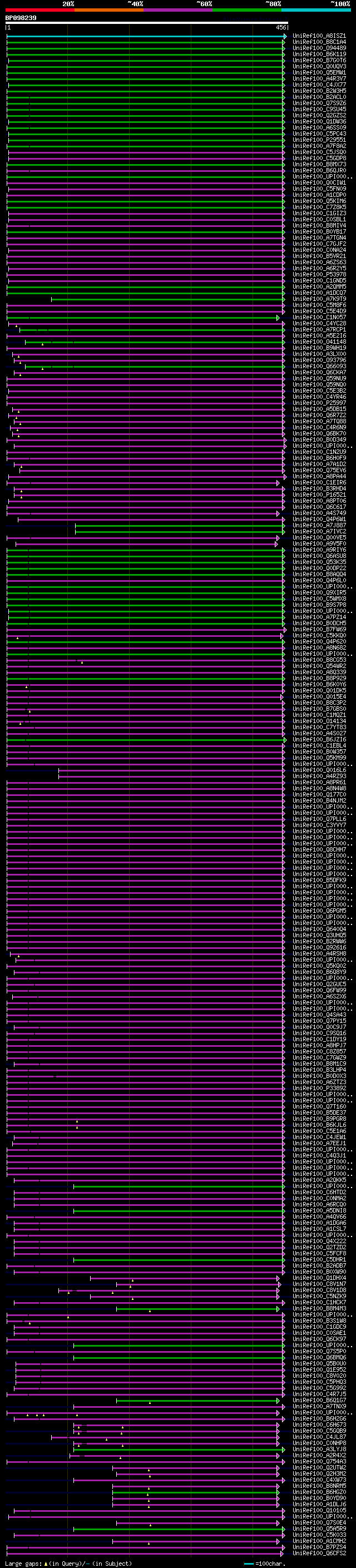Select the UniRef100_P25997 label
This screenshot has width=356, height=1568.
click(319, 403)
